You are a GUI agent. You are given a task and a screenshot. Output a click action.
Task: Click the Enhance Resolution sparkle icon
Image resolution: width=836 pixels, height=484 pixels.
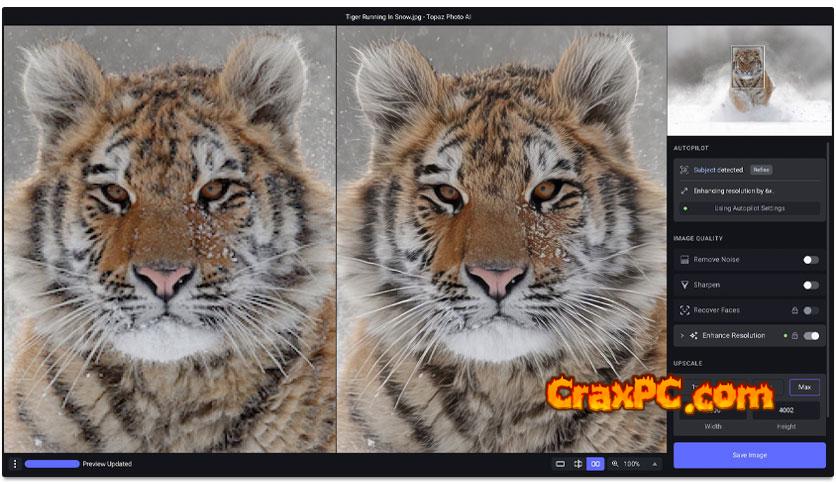point(694,336)
